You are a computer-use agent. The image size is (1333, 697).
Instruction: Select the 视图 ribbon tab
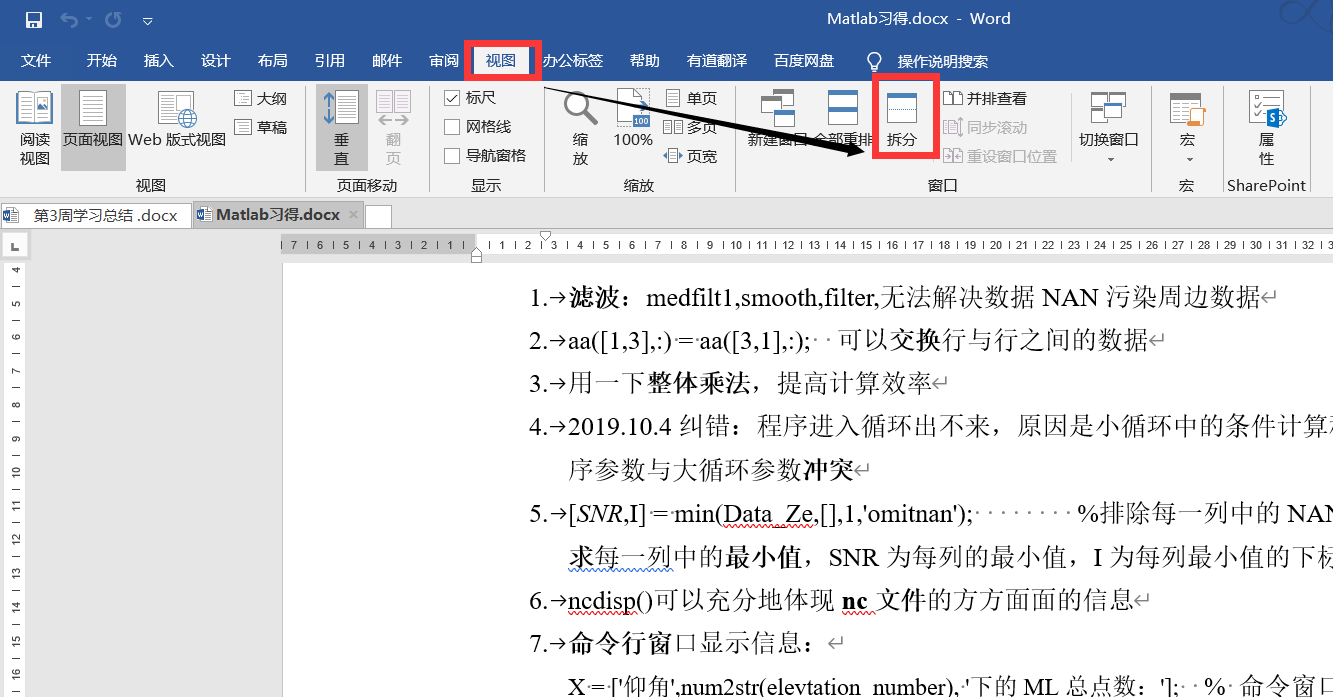pos(501,61)
